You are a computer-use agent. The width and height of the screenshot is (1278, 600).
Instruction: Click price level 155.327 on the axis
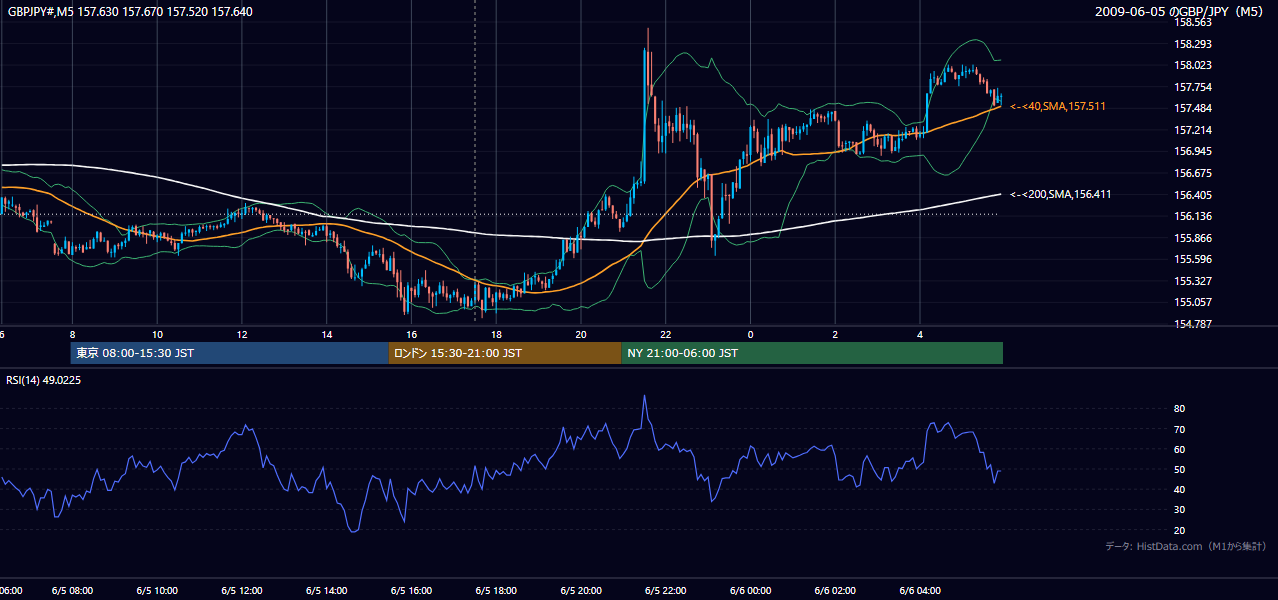[1193, 281]
